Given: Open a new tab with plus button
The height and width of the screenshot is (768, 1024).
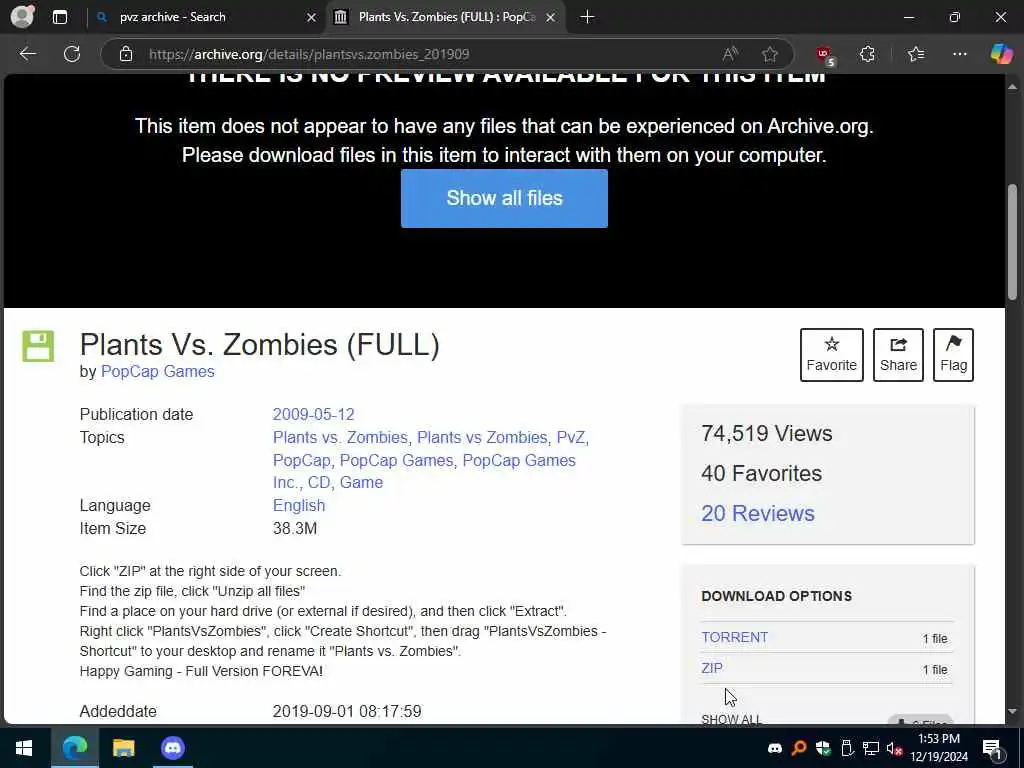Looking at the screenshot, I should pos(587,17).
